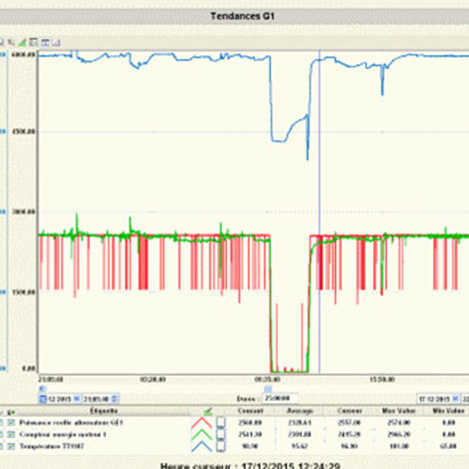
Task: Click the blue line style icon
Action: coord(201,446)
